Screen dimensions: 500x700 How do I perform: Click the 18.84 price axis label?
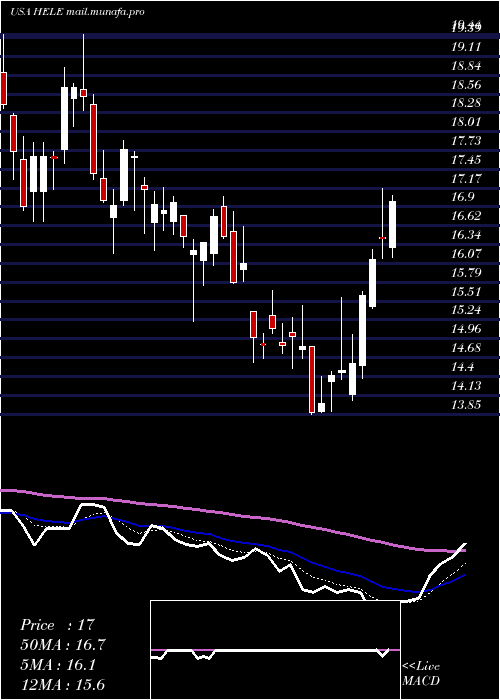[466, 66]
